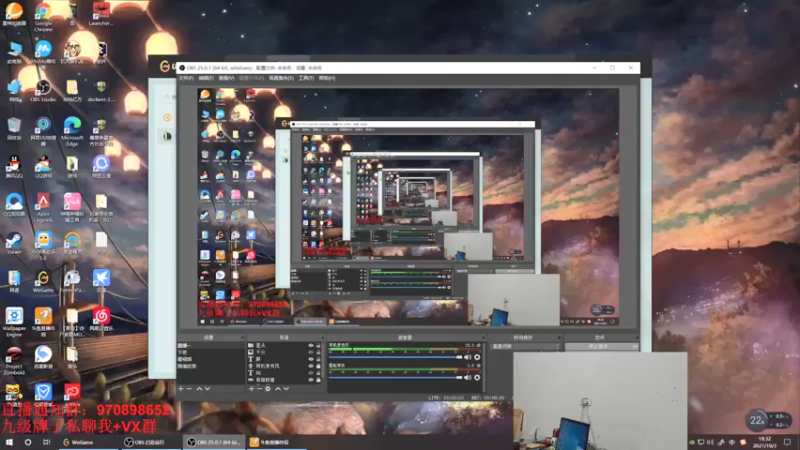
Task: Mute the first audio mixer channel
Action: coord(468,357)
